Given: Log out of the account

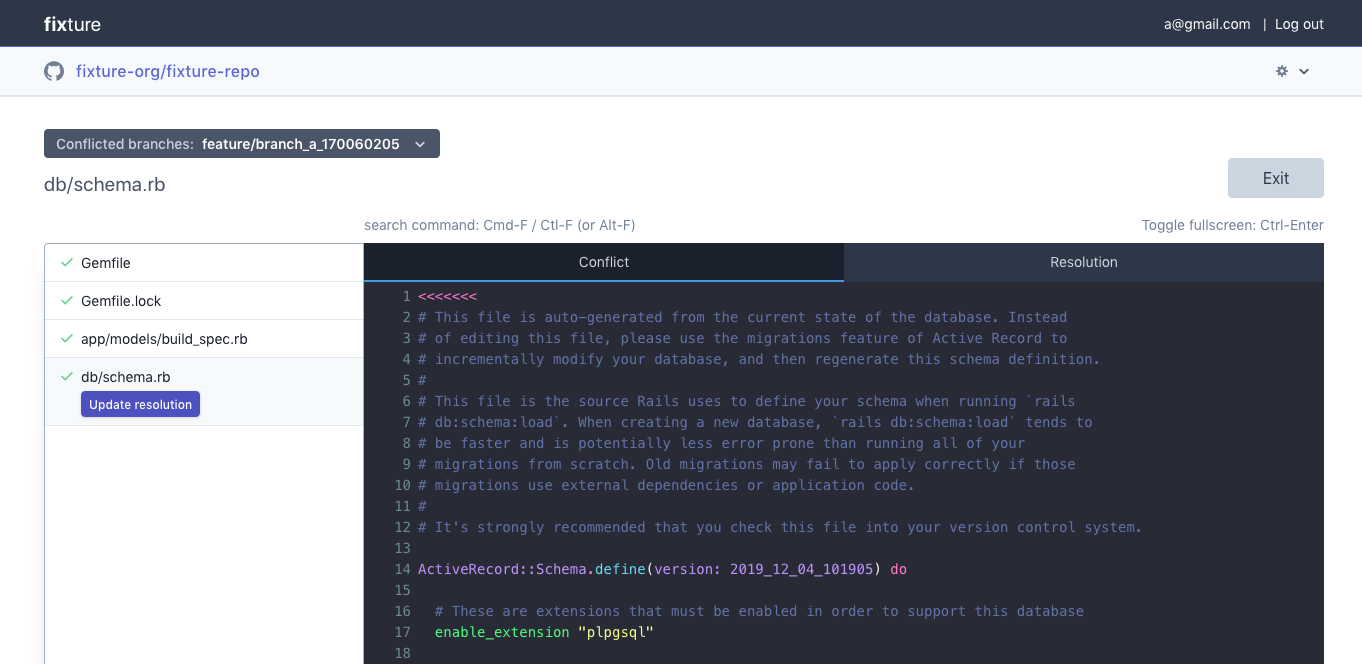Looking at the screenshot, I should point(1298,24).
